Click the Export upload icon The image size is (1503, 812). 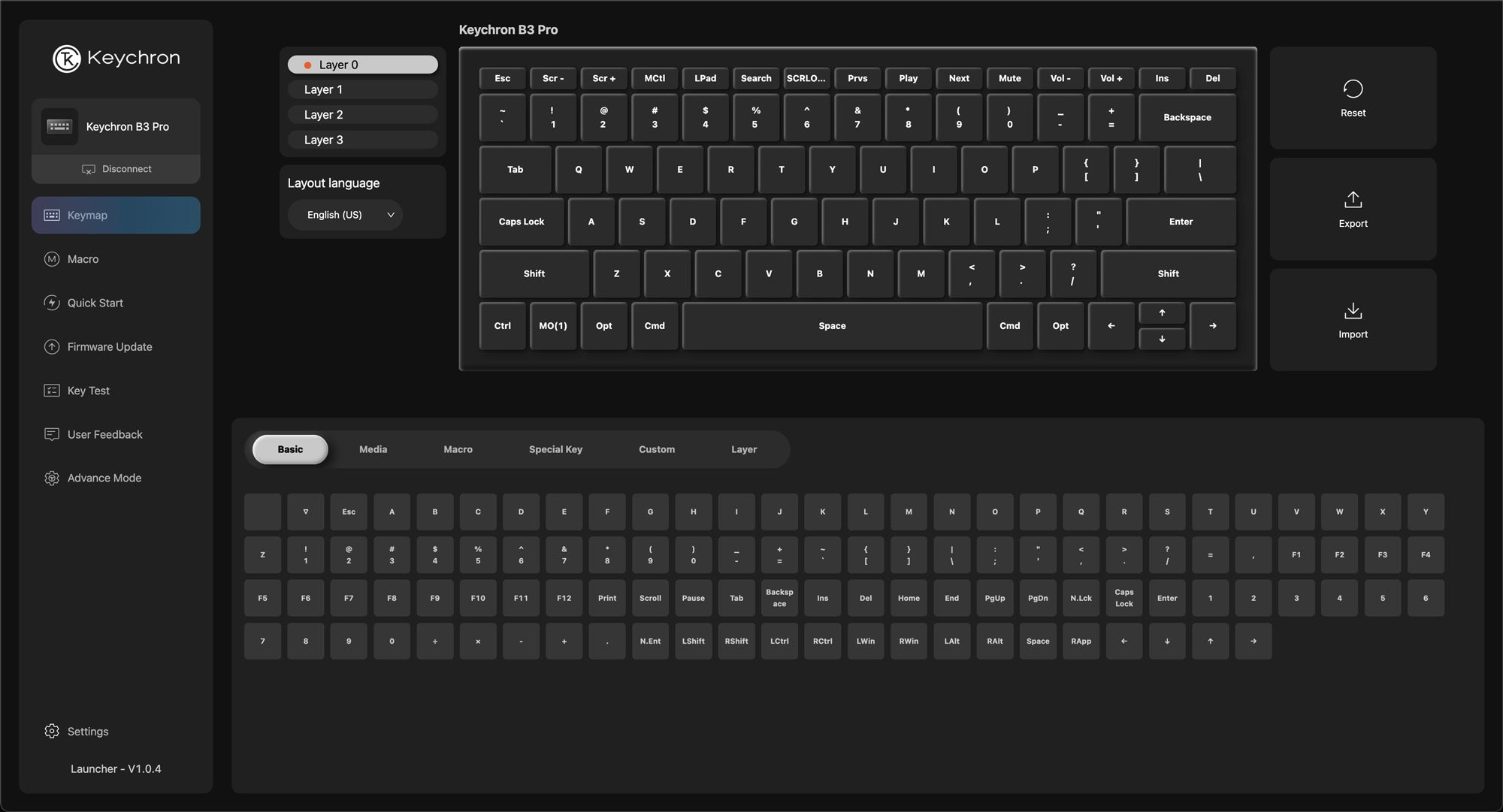click(1353, 200)
